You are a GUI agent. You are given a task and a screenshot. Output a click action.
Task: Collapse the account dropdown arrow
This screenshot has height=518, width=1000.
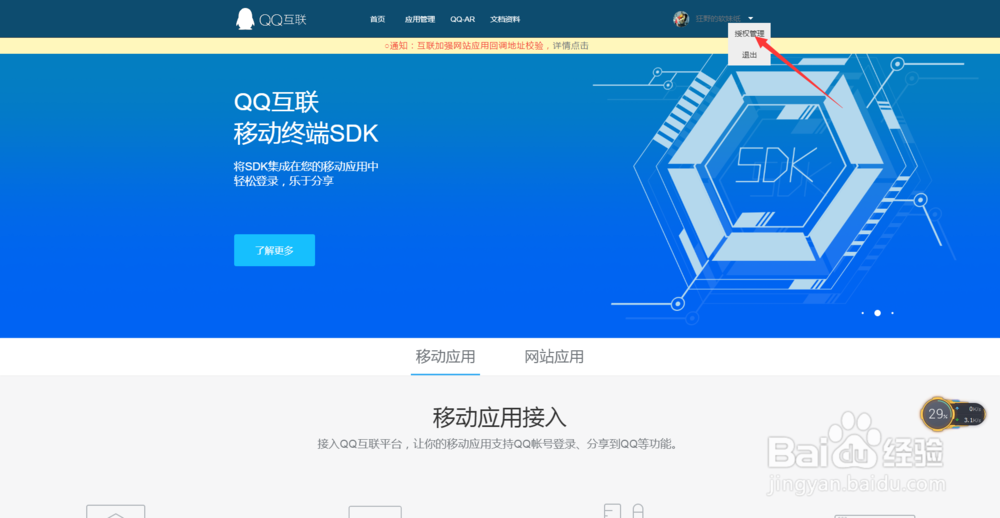(x=751, y=18)
